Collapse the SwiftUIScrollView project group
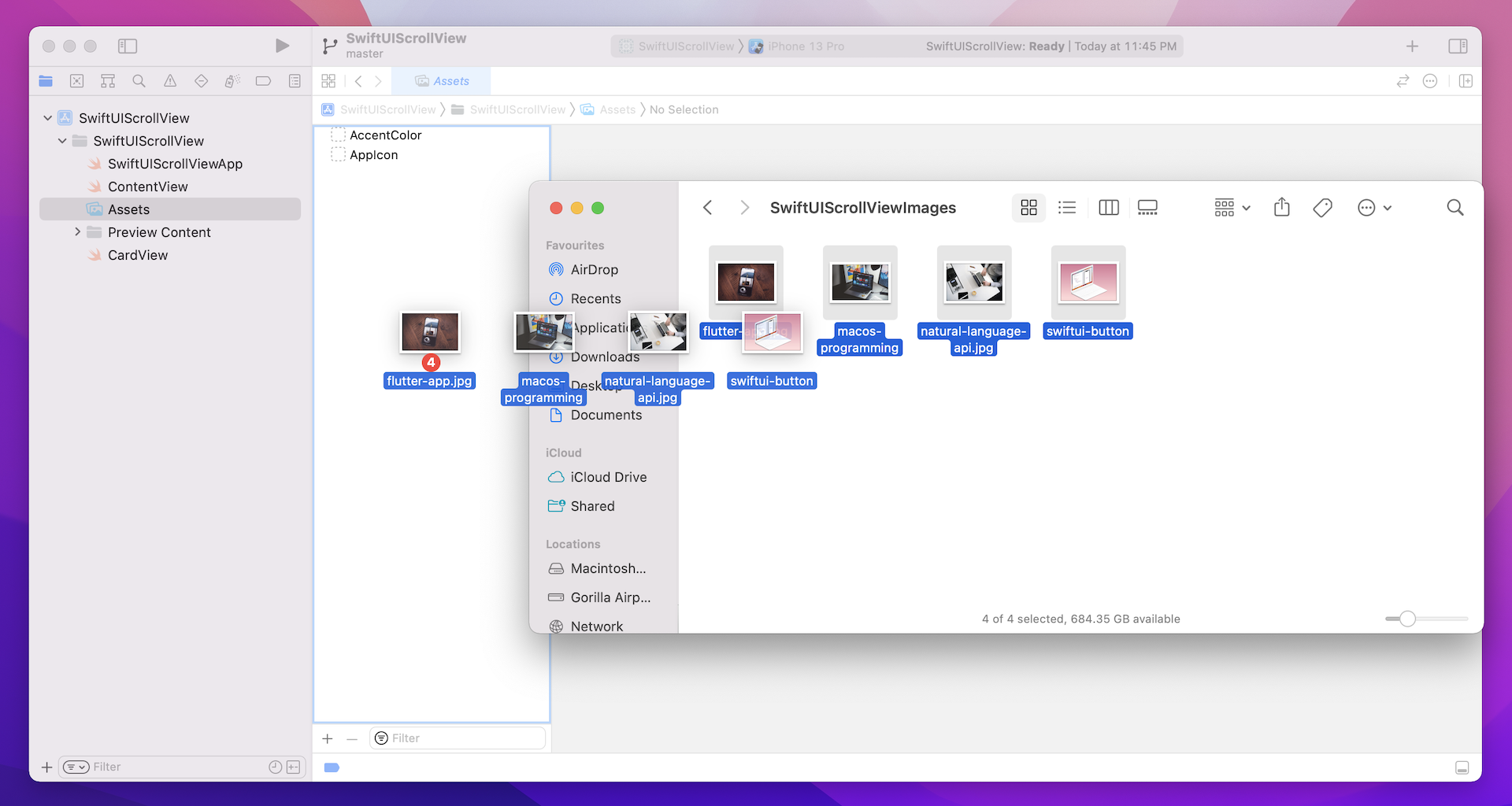This screenshot has height=806, width=1512. coord(47,117)
